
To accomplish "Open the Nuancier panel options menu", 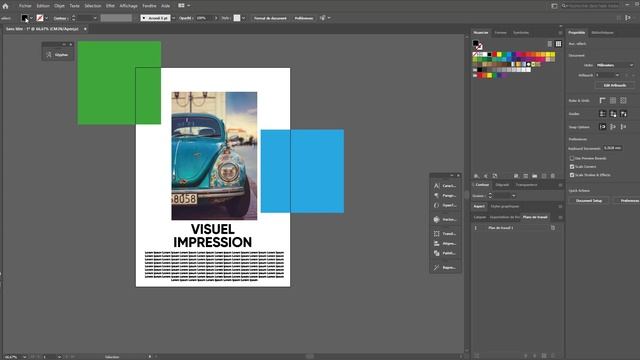I will click(x=560, y=33).
